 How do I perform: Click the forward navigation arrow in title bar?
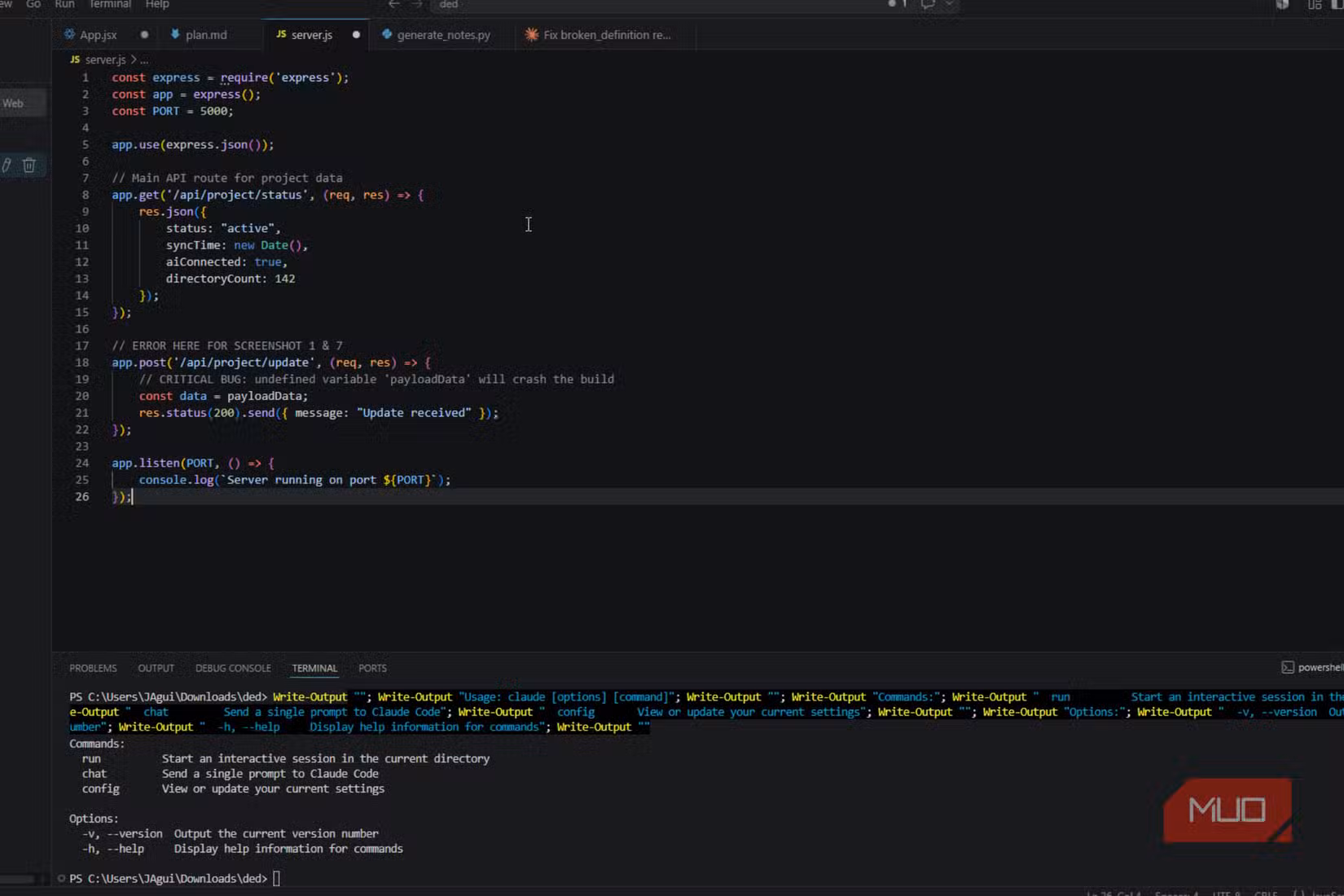coord(417,4)
